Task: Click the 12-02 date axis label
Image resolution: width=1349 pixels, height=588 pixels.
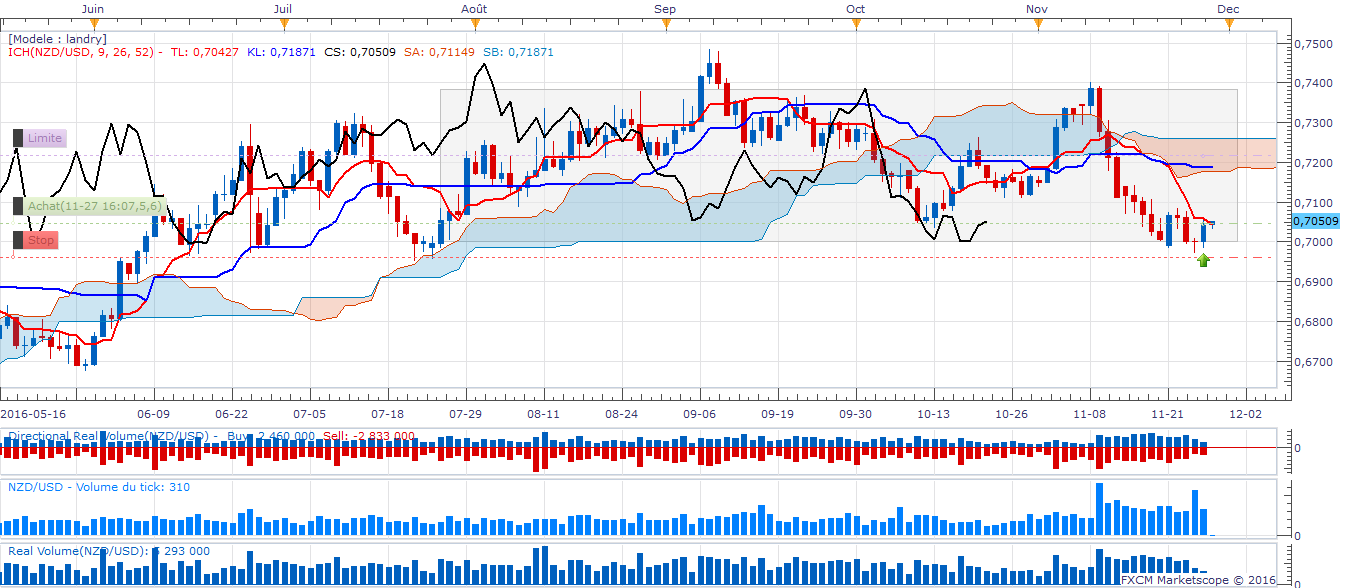Action: (1245, 414)
